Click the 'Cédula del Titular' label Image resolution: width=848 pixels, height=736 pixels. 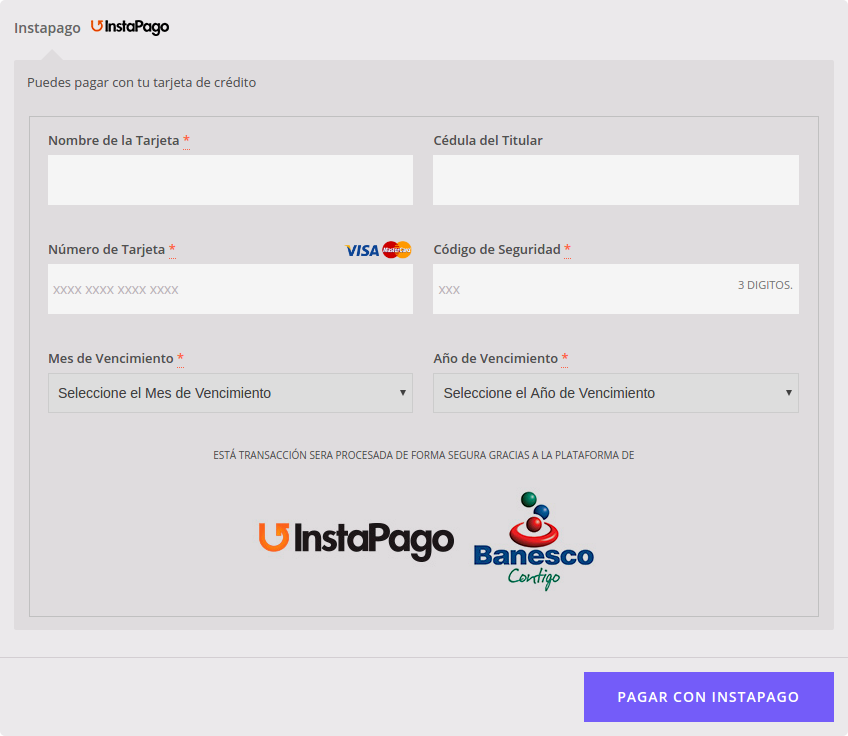[488, 141]
